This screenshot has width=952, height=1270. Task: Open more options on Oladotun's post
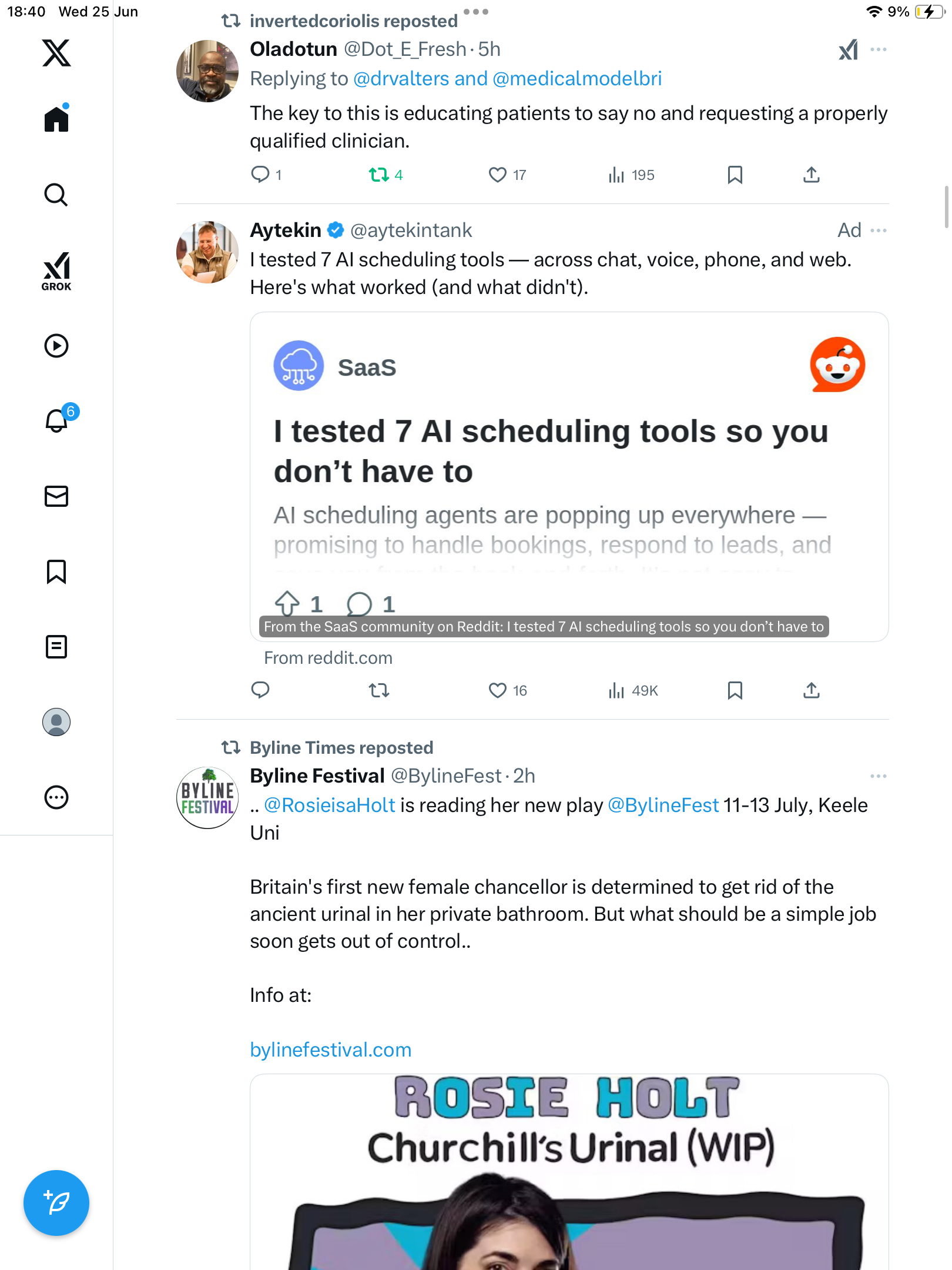(x=879, y=50)
